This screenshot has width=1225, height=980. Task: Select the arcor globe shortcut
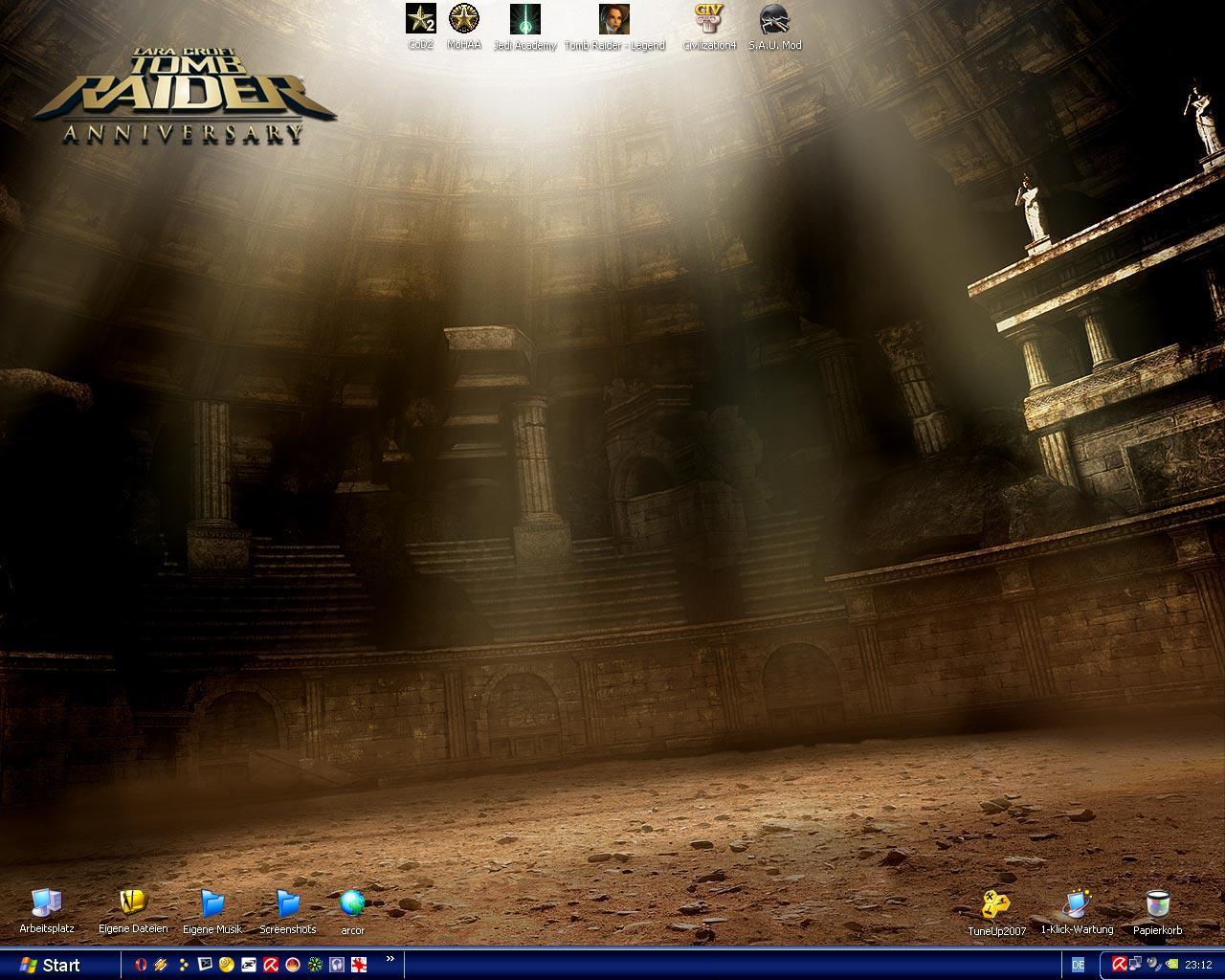point(352,910)
